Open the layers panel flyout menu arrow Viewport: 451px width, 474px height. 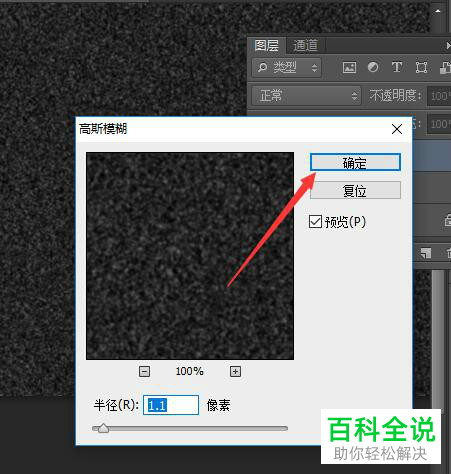point(448,46)
